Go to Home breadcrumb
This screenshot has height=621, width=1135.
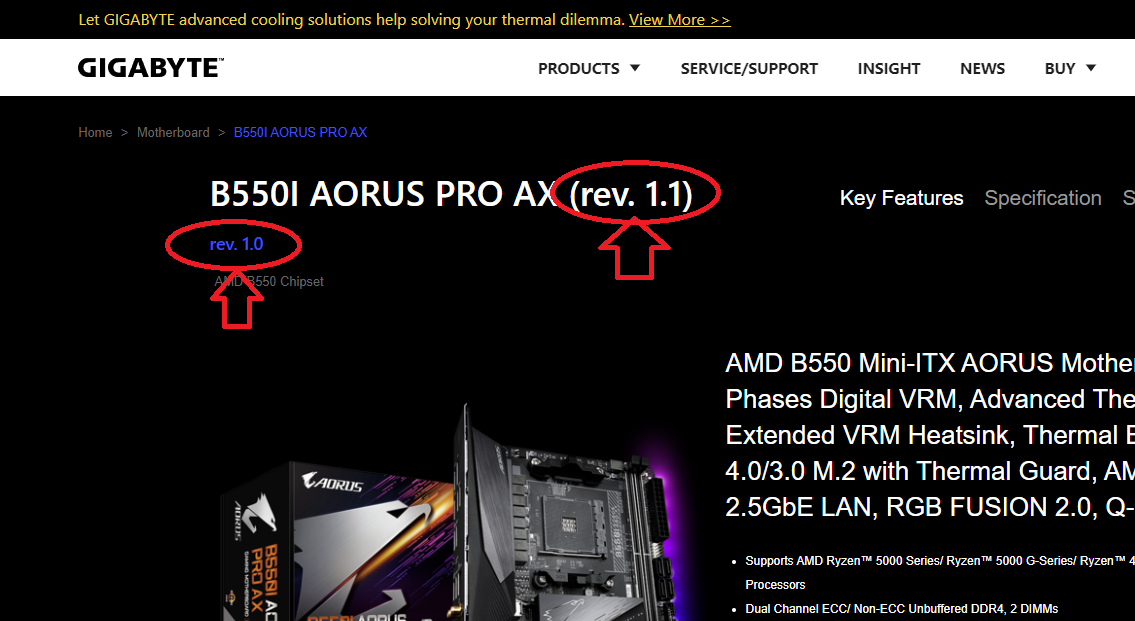[95, 132]
